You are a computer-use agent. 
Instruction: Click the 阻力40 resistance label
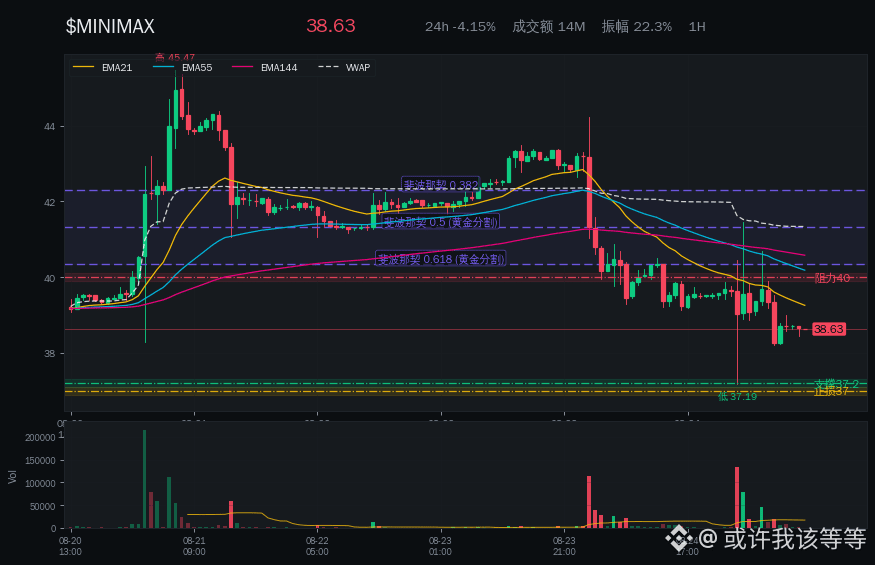pyautogui.click(x=832, y=278)
